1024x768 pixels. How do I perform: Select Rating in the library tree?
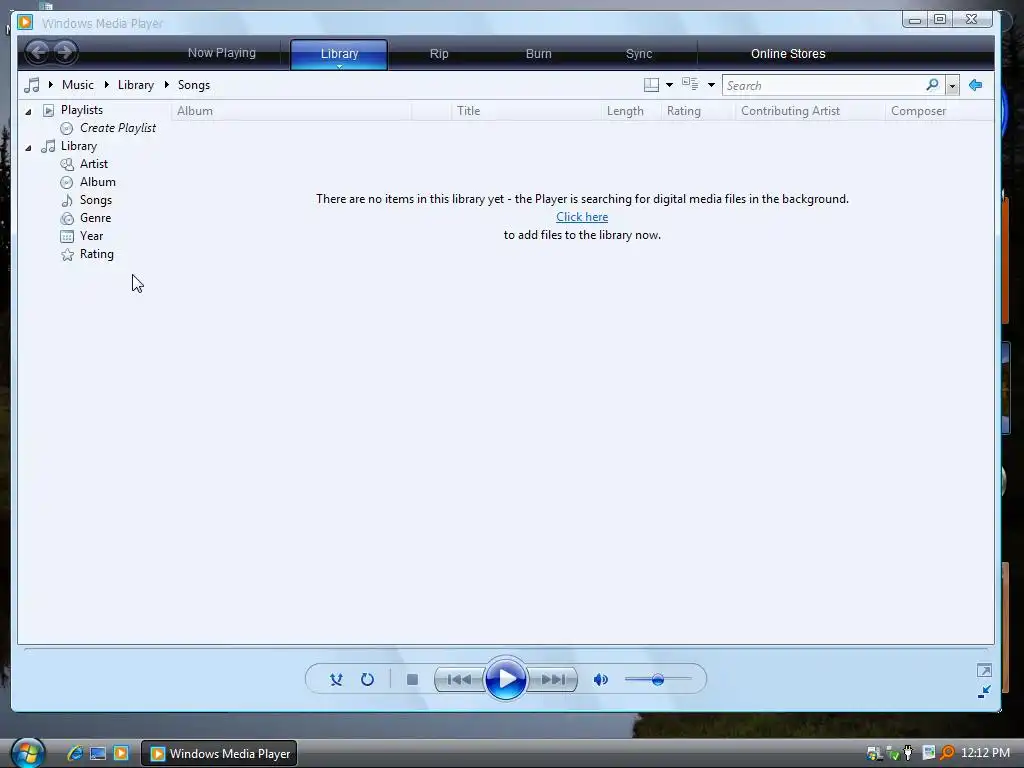[x=97, y=254]
